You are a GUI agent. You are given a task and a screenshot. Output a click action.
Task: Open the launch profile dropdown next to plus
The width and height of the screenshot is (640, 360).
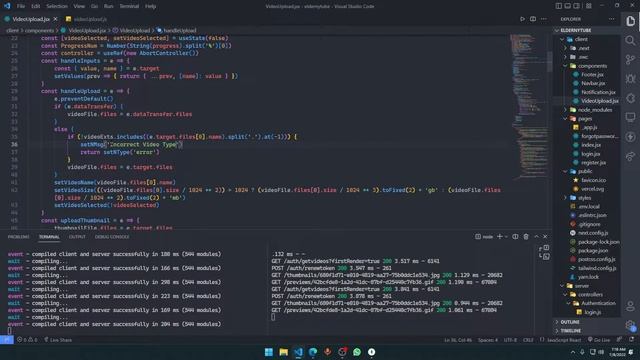507,237
